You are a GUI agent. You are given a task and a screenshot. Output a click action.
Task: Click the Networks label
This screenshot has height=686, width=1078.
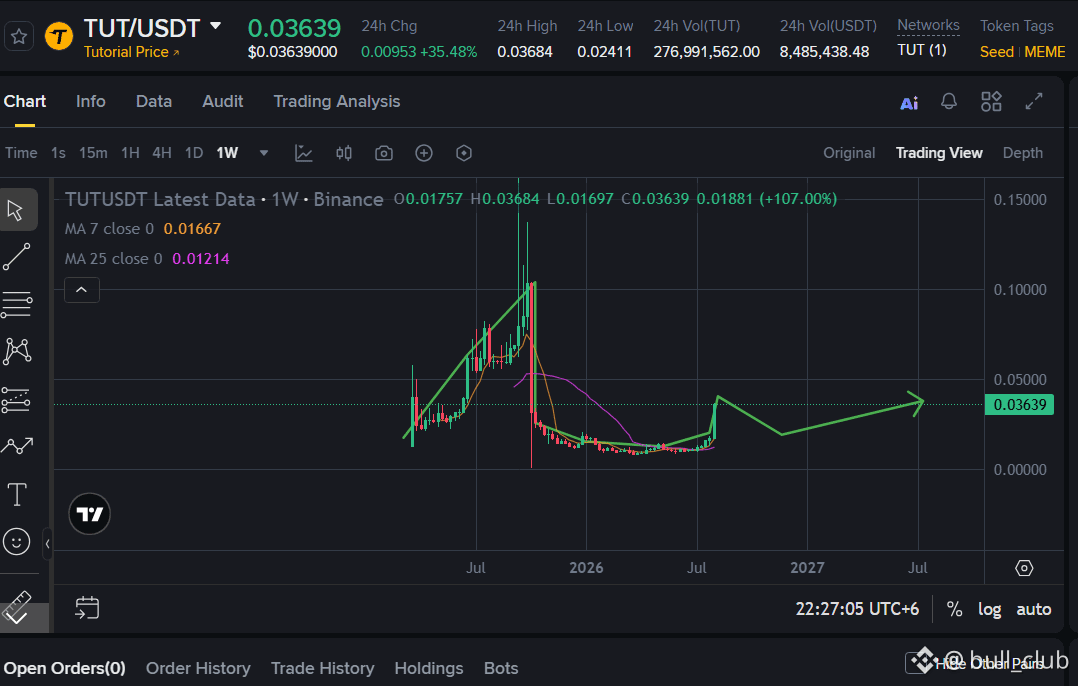click(928, 26)
